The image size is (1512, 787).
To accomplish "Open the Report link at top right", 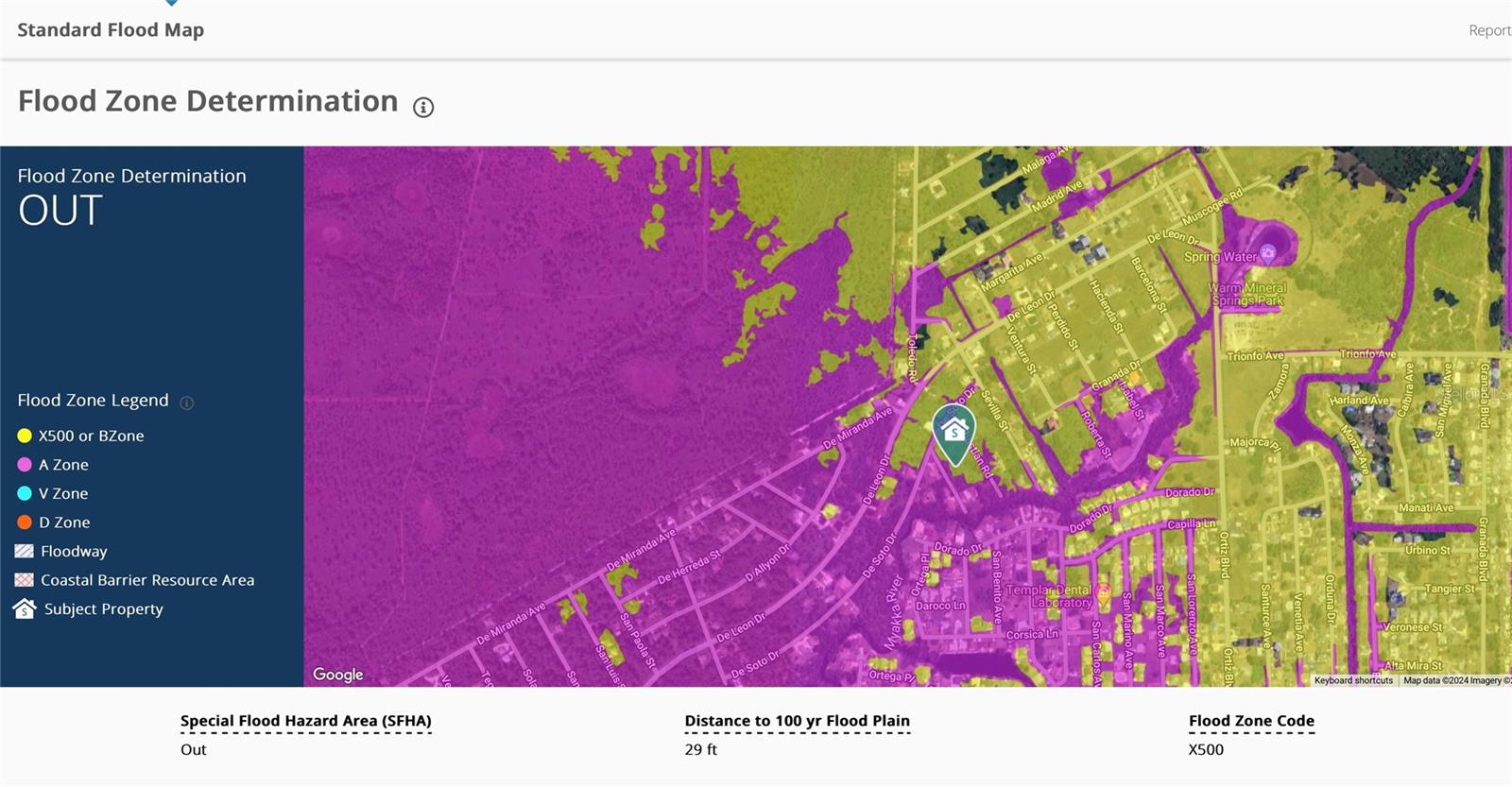I will (x=1489, y=31).
